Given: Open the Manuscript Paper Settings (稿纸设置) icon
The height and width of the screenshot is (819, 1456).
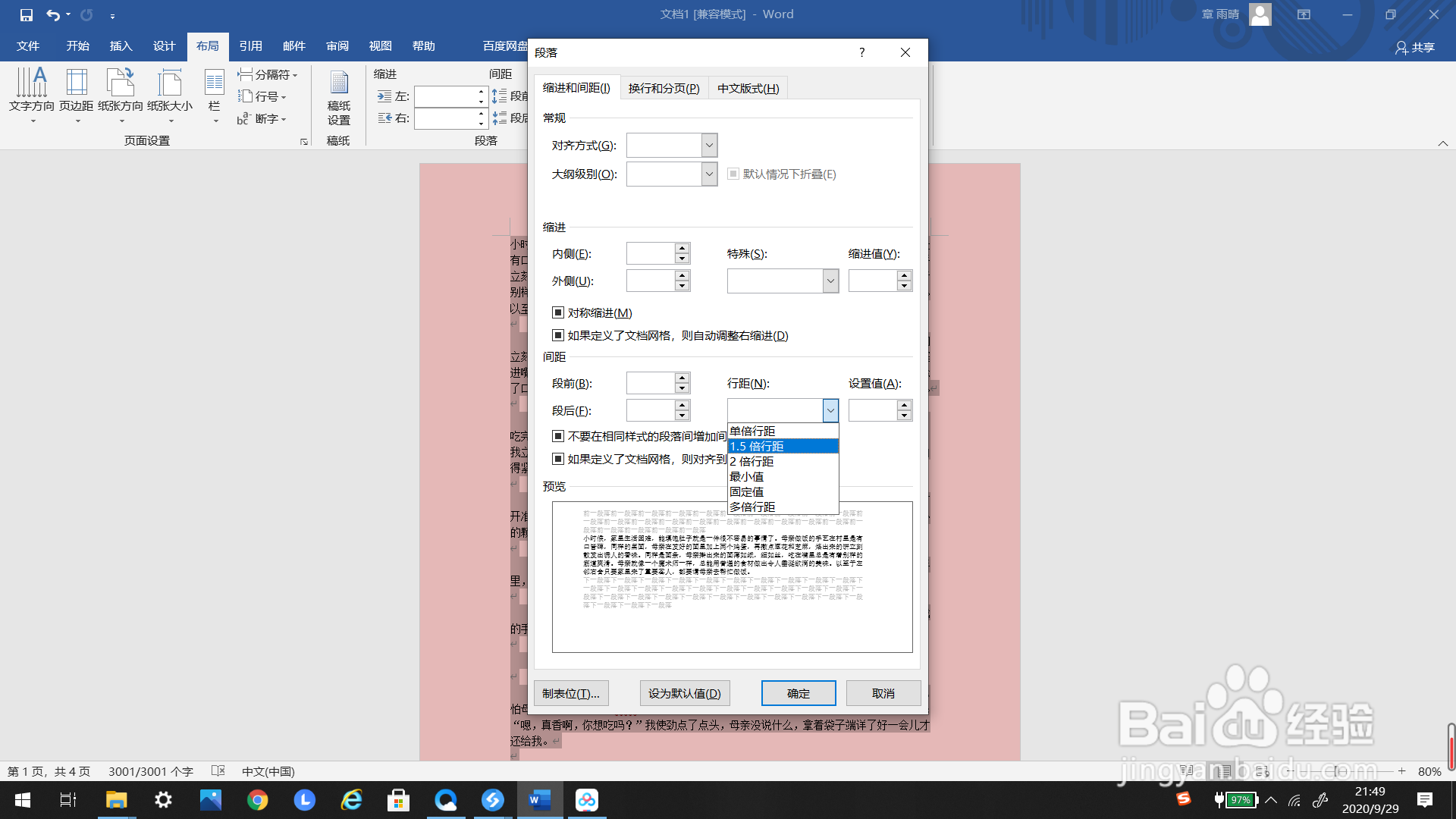Looking at the screenshot, I should (x=338, y=97).
